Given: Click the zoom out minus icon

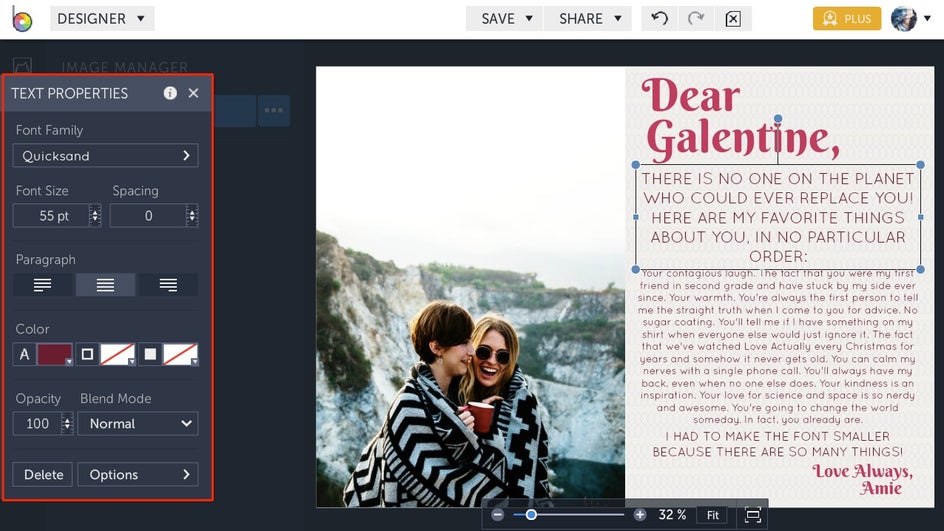Looking at the screenshot, I should click(x=498, y=515).
